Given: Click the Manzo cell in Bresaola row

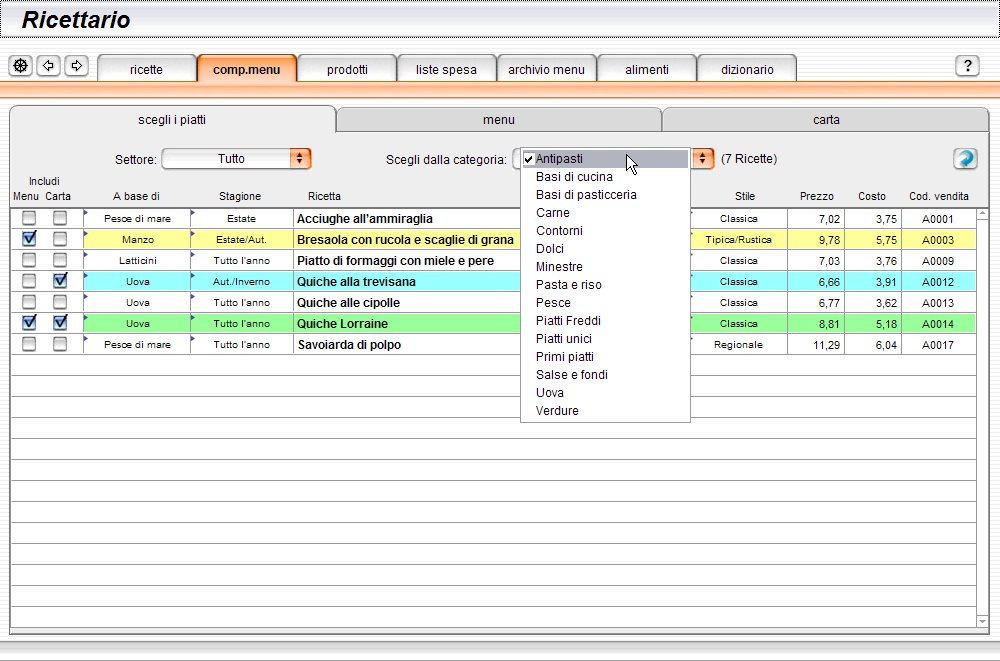Looking at the screenshot, I should point(137,240).
